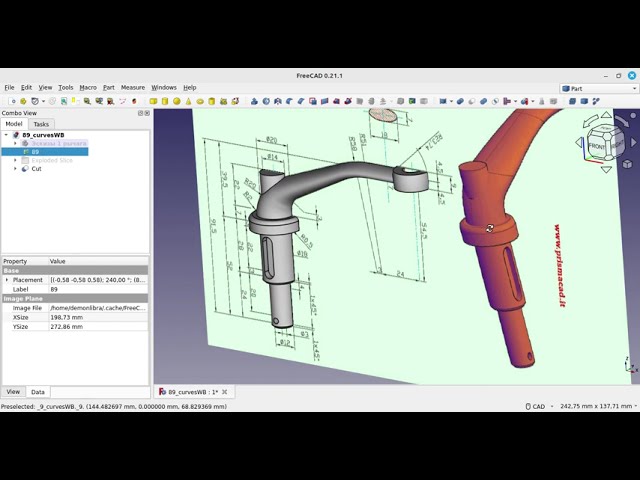Create a Sphere primitive

(176, 101)
